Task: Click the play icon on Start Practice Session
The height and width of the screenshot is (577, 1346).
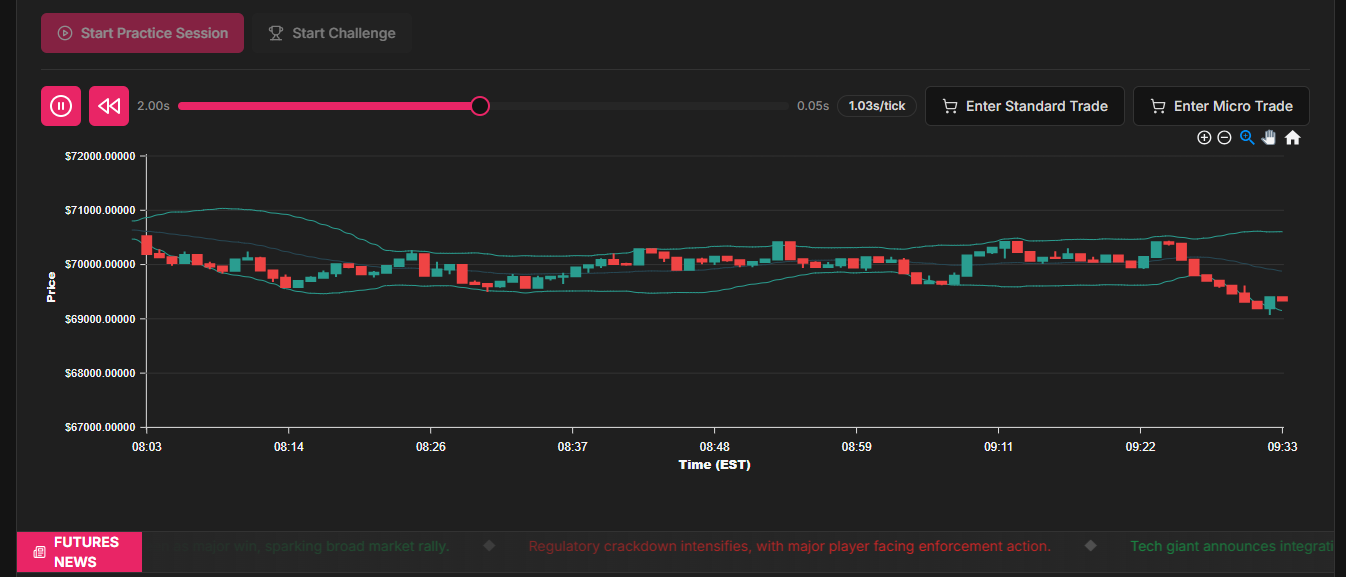Action: point(65,33)
